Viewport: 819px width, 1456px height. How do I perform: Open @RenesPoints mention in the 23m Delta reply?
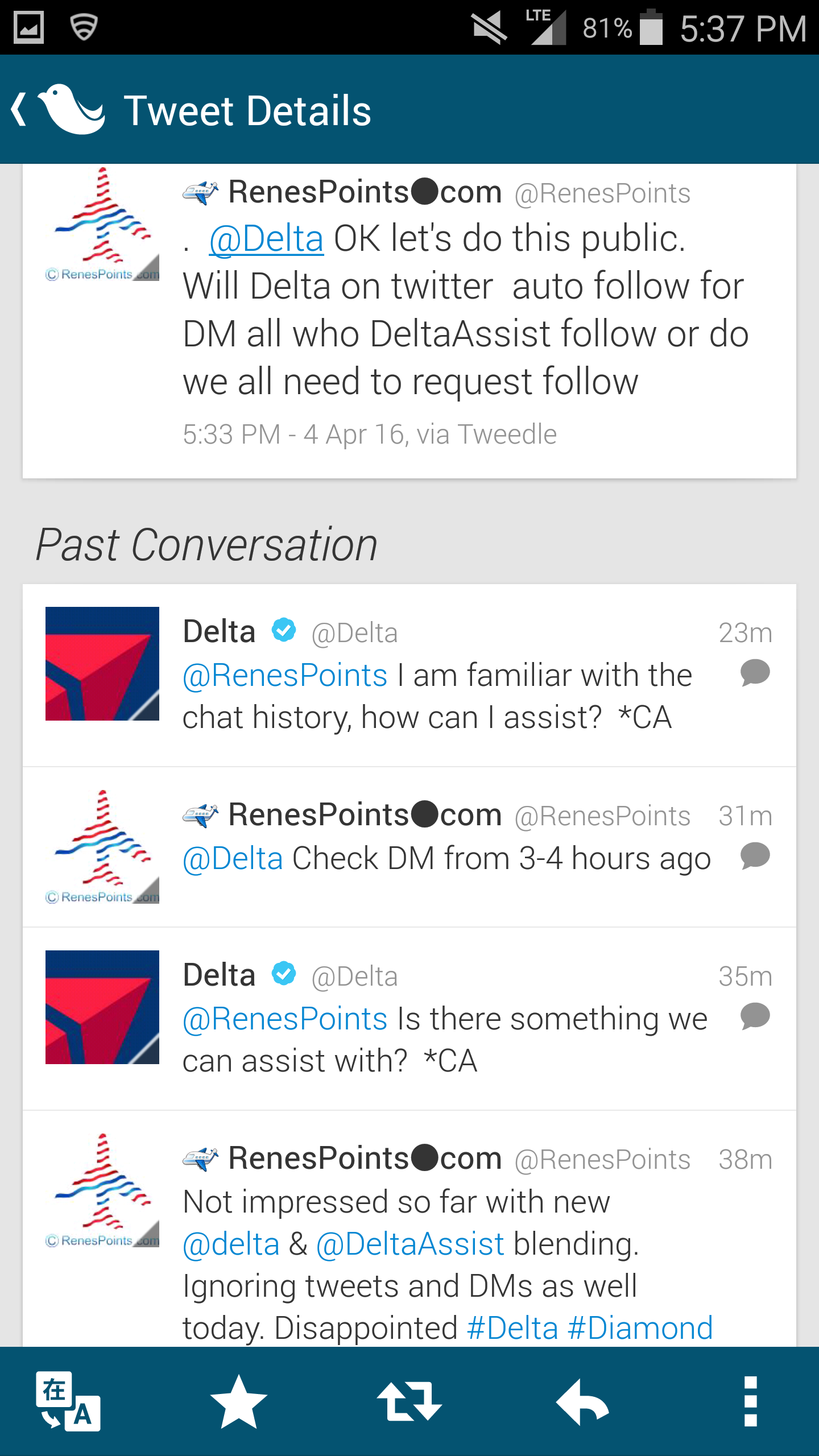pos(285,676)
